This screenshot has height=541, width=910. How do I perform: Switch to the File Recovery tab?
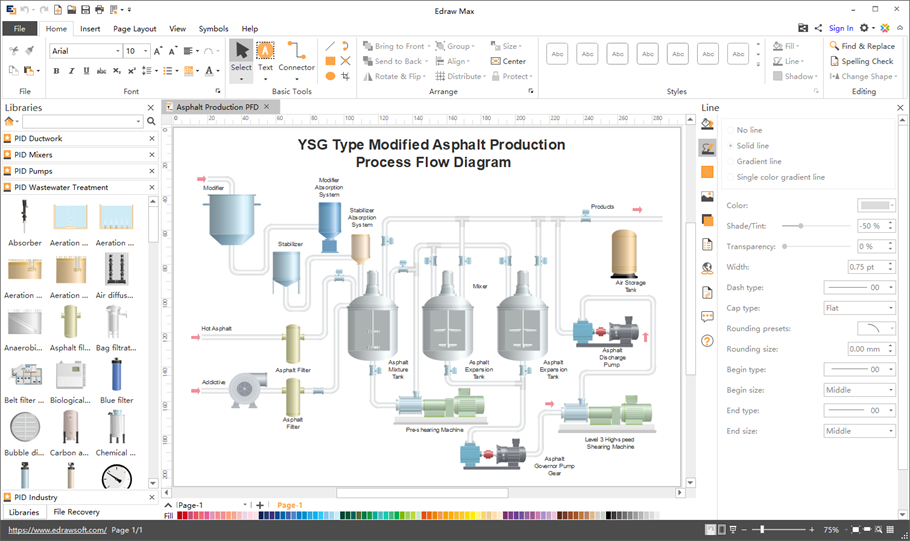tap(76, 512)
